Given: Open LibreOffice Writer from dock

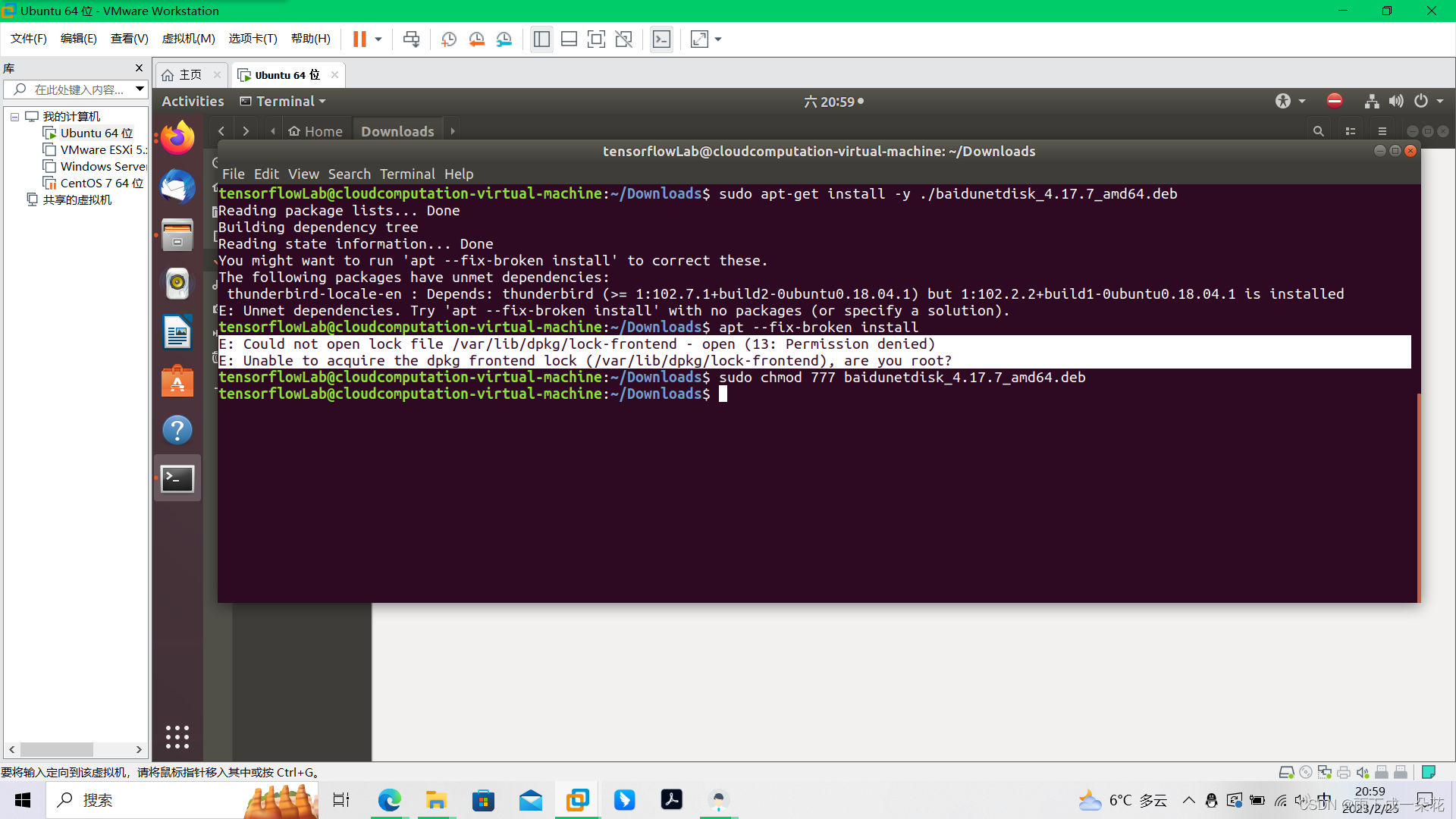Looking at the screenshot, I should point(177,332).
